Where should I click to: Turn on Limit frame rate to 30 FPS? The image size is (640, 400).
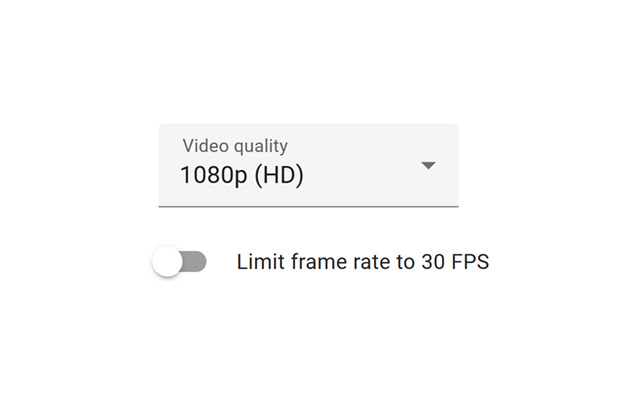180,262
